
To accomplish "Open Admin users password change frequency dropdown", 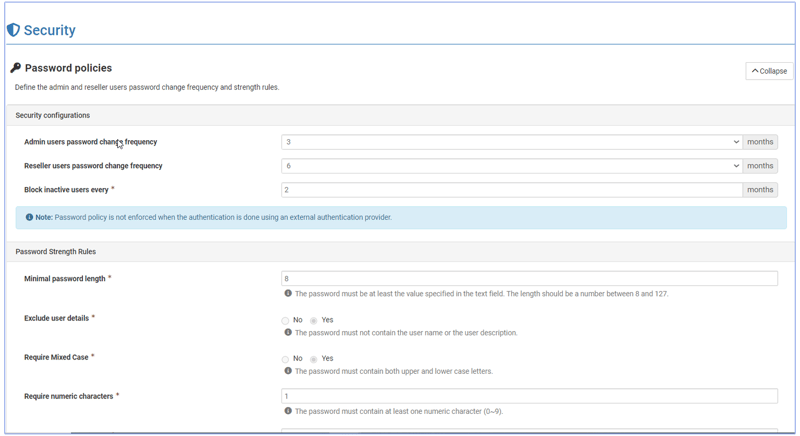I will [511, 142].
